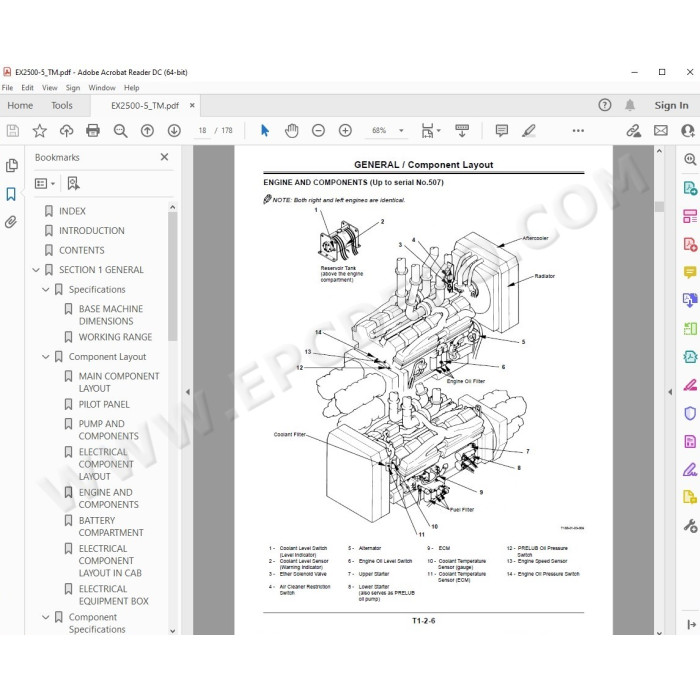Open Attachments paperclip panel
700x700 pixels.
click(x=11, y=222)
